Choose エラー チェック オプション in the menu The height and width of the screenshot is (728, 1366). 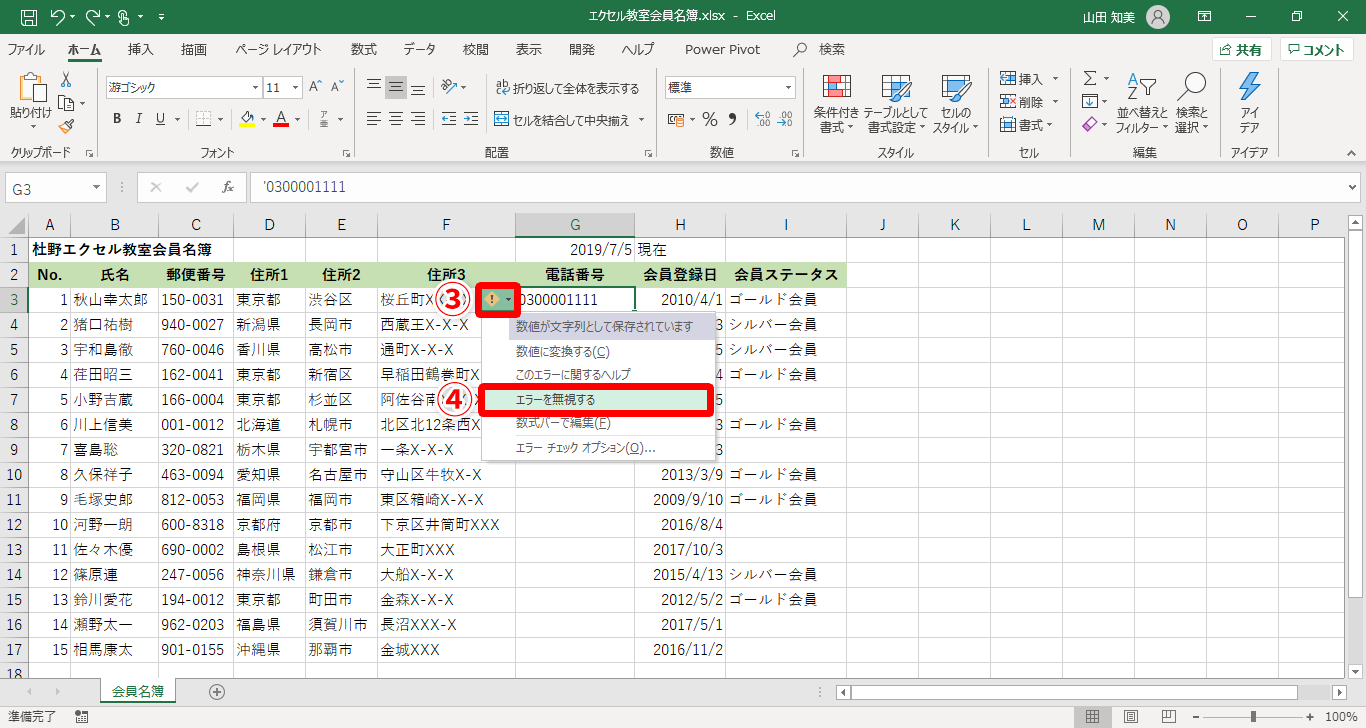[597, 448]
